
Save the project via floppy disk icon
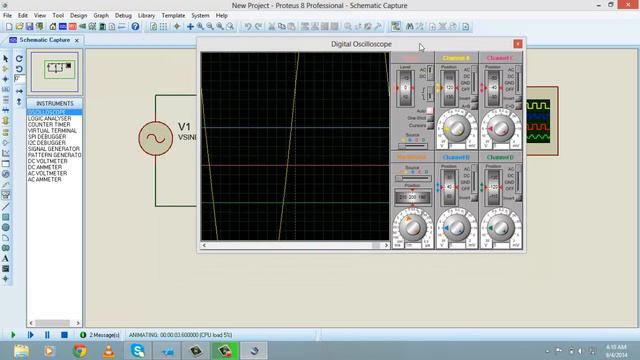click(x=29, y=27)
